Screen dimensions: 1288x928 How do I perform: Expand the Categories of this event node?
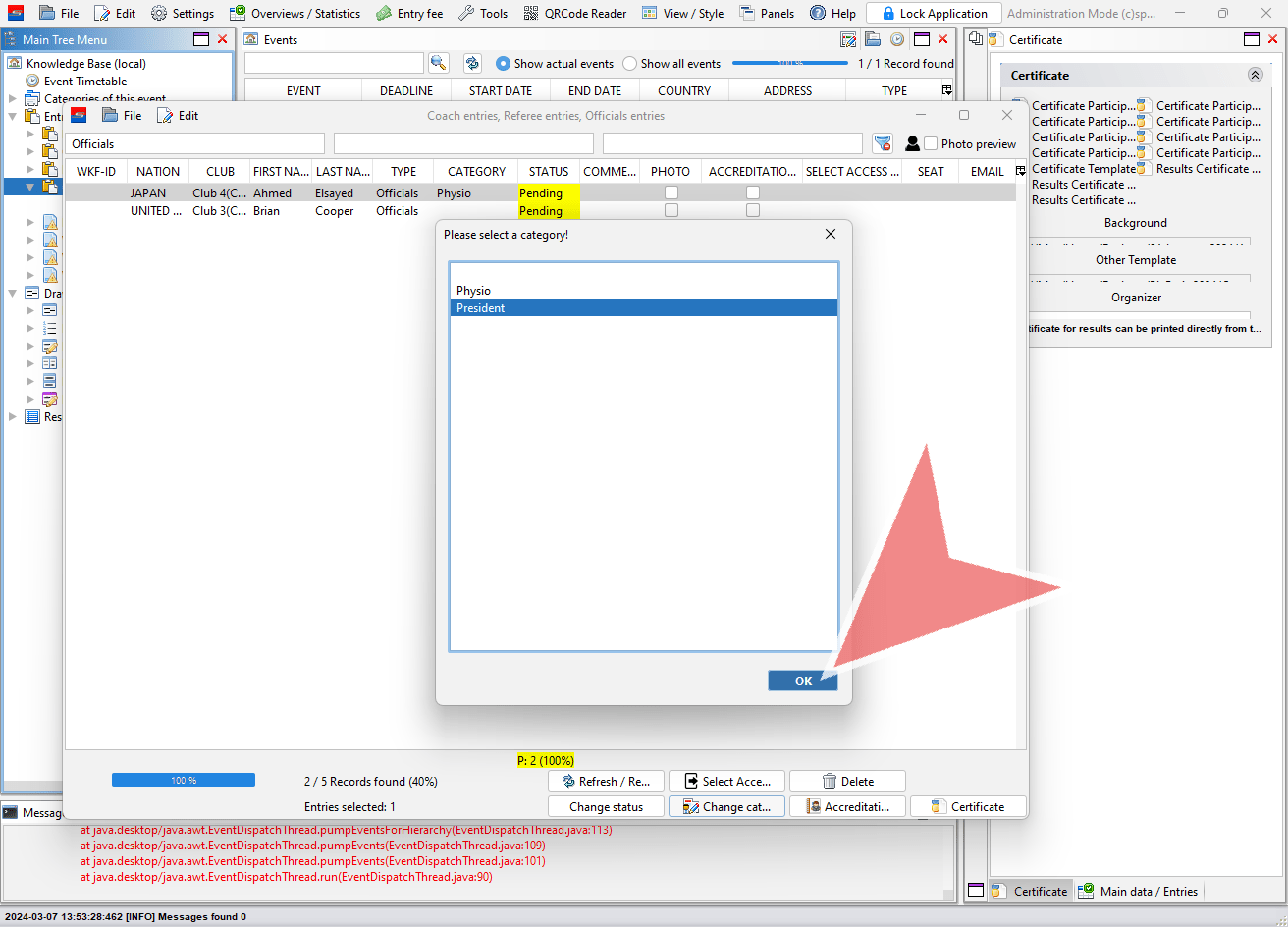13,98
